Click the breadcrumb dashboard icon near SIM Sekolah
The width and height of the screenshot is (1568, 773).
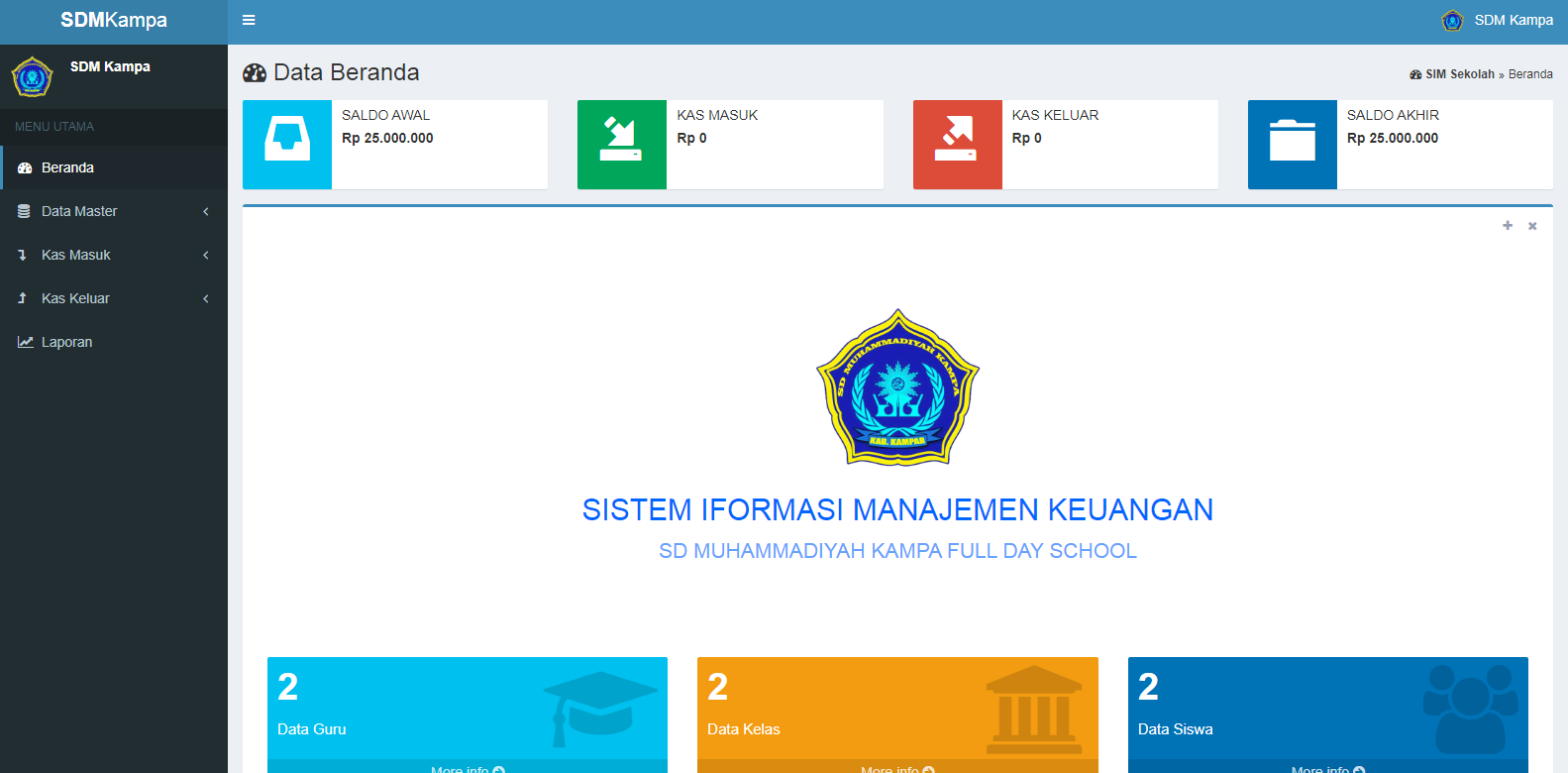click(1415, 74)
